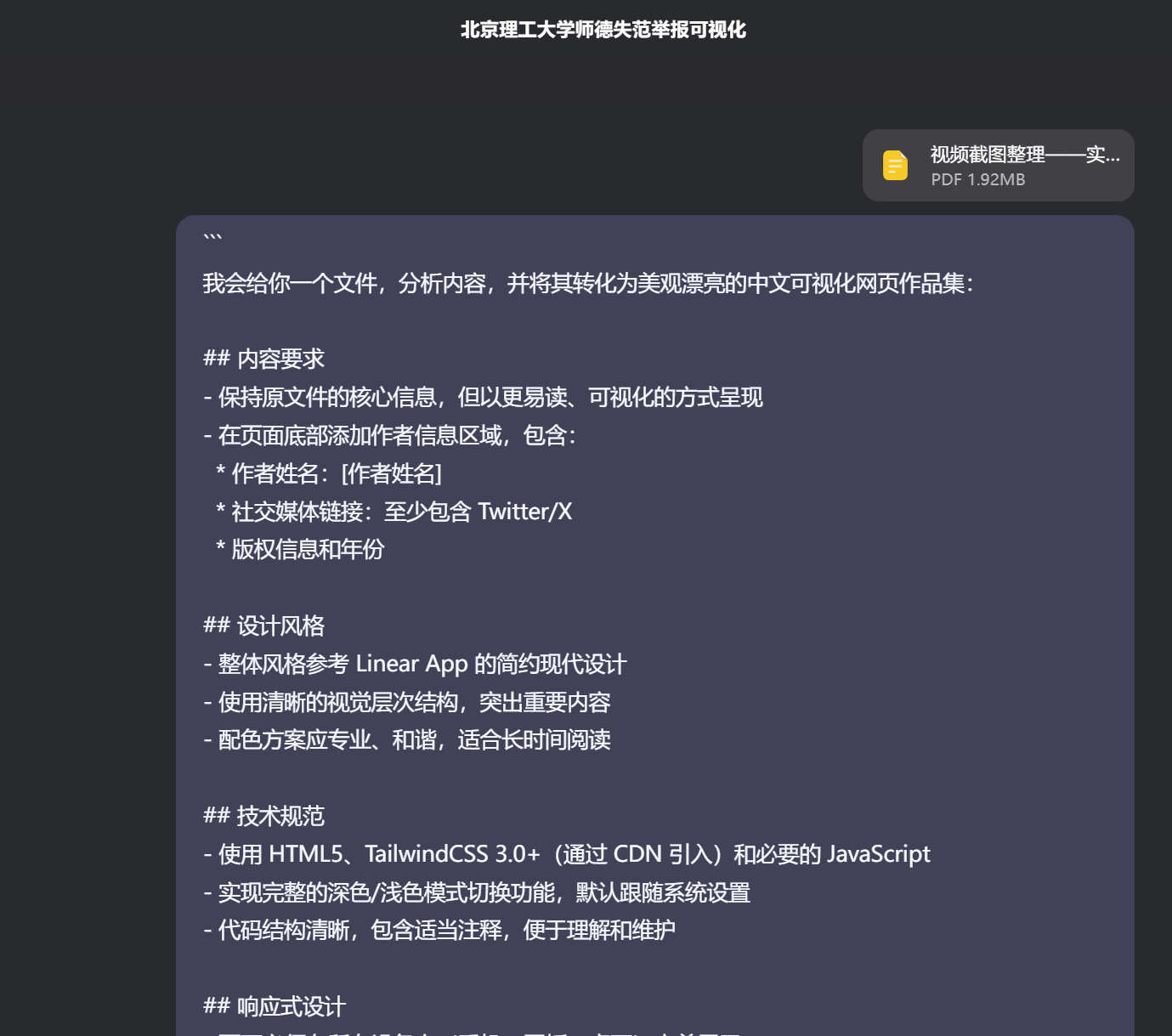Click the line 版权信息和年份
Screen dimensions: 1172x1036
pyautogui.click(x=300, y=549)
